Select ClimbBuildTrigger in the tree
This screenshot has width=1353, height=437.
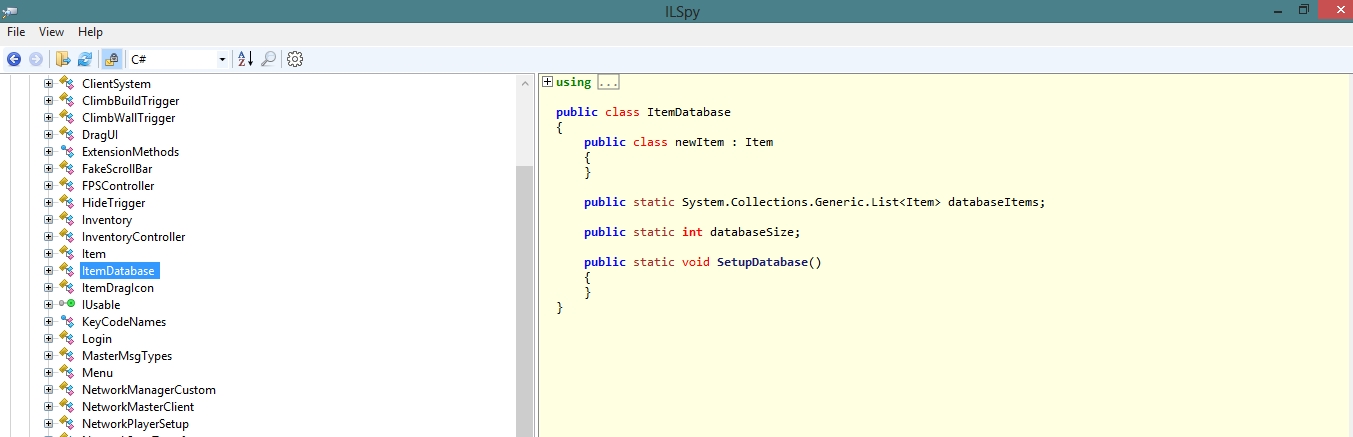pyautogui.click(x=130, y=101)
